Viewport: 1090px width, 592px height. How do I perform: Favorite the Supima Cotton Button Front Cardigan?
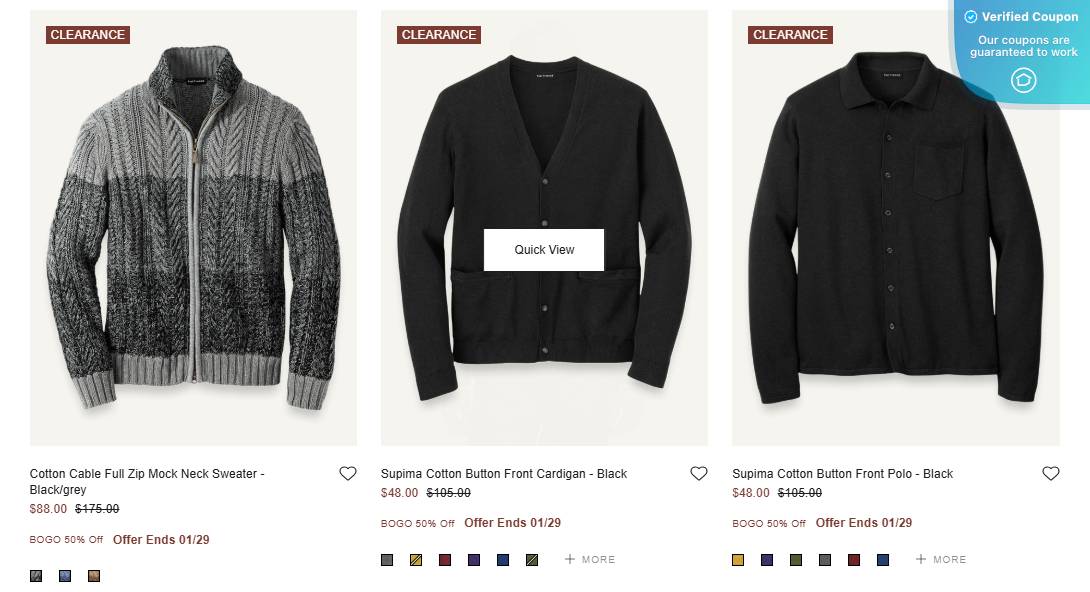click(x=699, y=474)
